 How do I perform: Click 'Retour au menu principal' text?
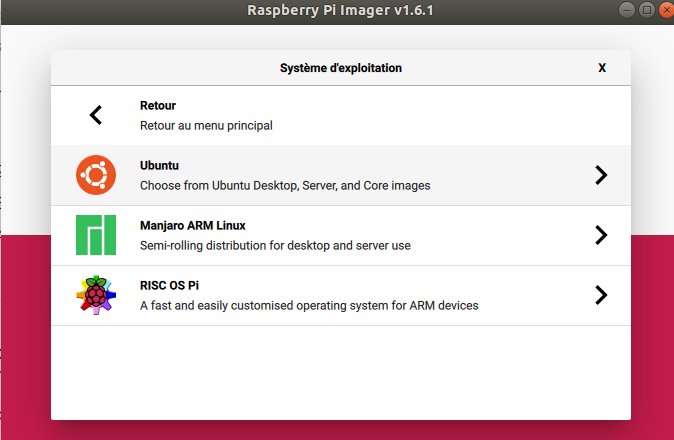206,125
